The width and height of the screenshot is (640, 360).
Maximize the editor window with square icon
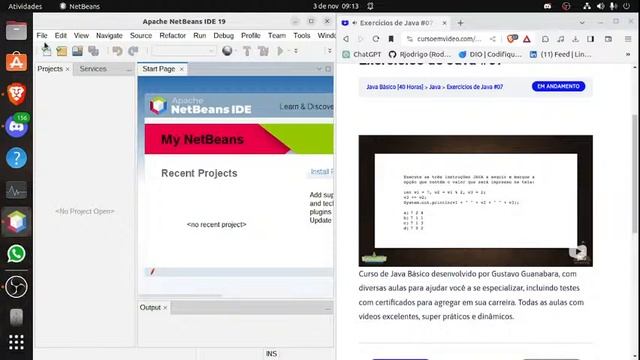click(x=328, y=69)
